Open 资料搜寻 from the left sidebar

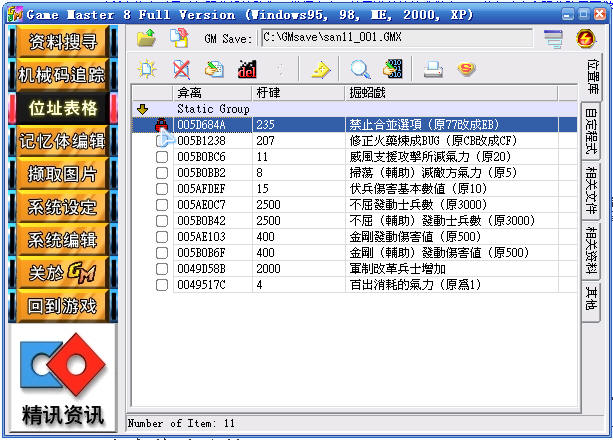point(63,41)
